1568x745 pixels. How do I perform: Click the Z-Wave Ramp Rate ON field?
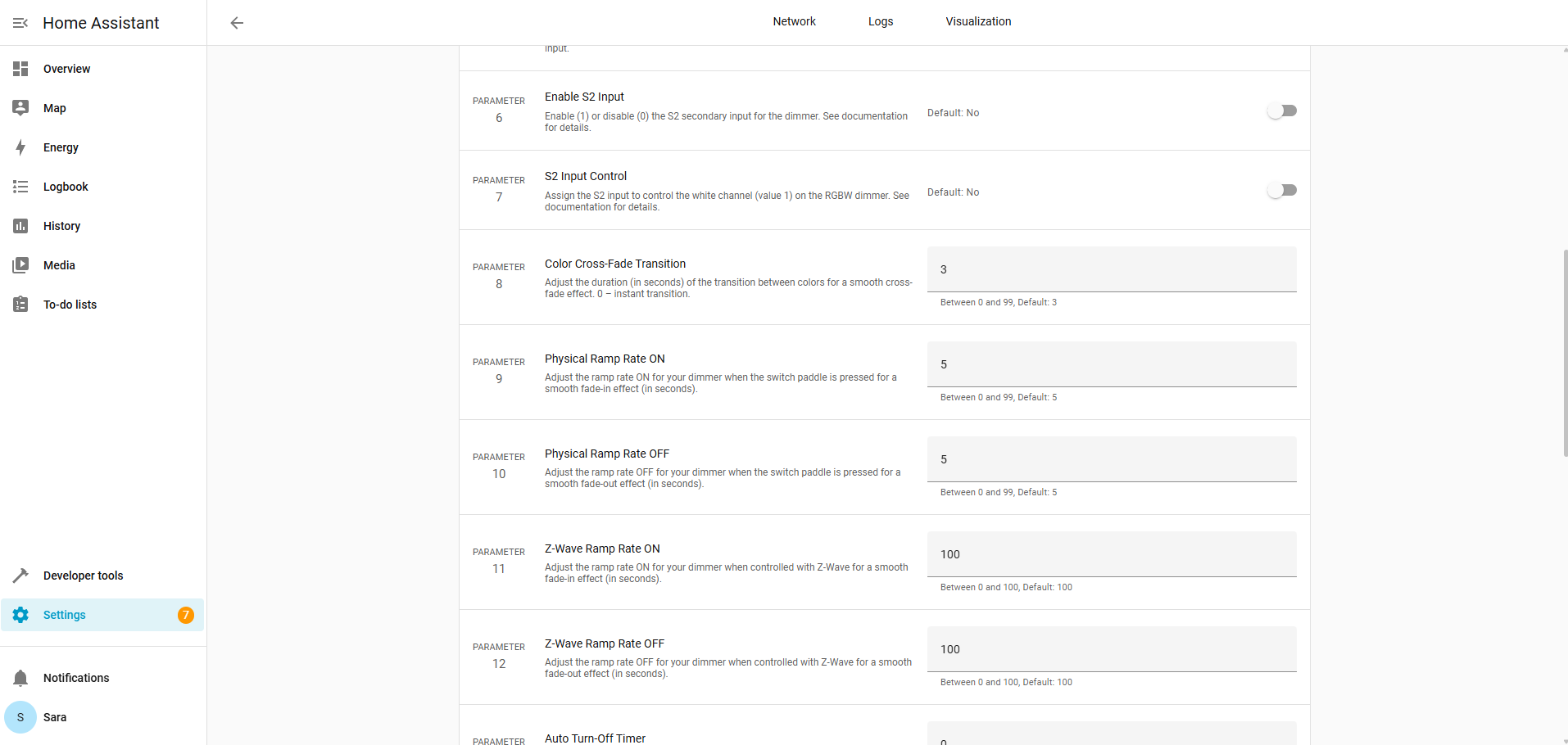[x=1112, y=554]
